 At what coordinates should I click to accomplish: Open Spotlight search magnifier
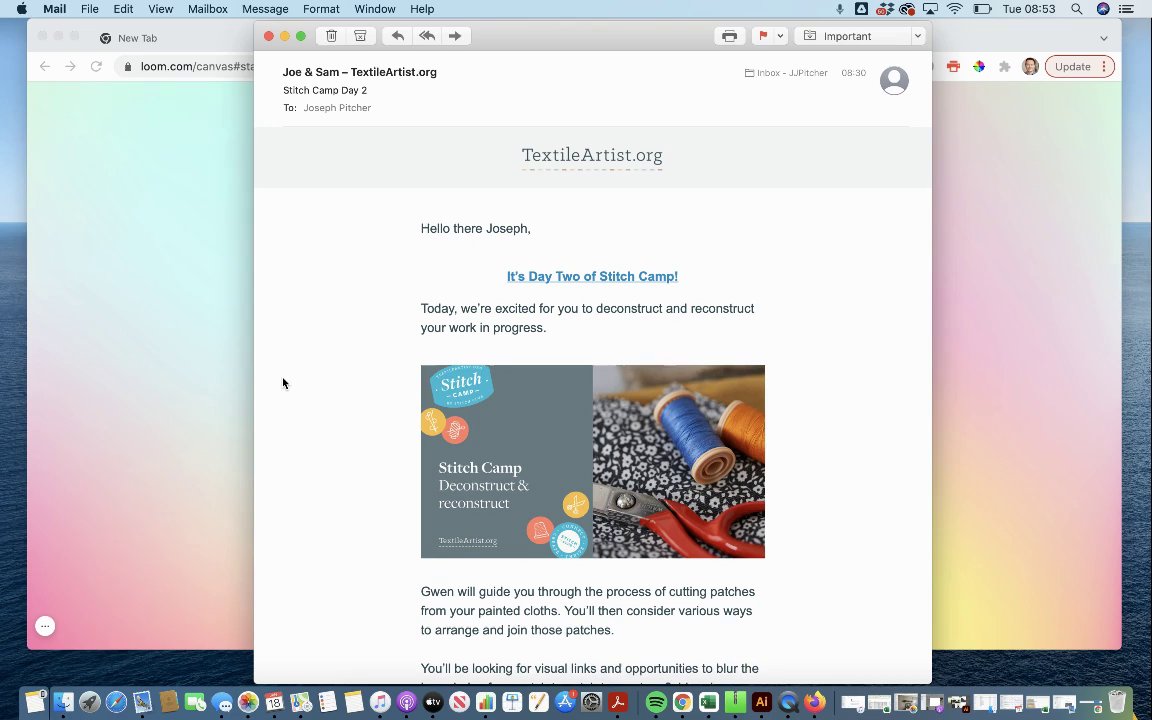tap(1076, 9)
